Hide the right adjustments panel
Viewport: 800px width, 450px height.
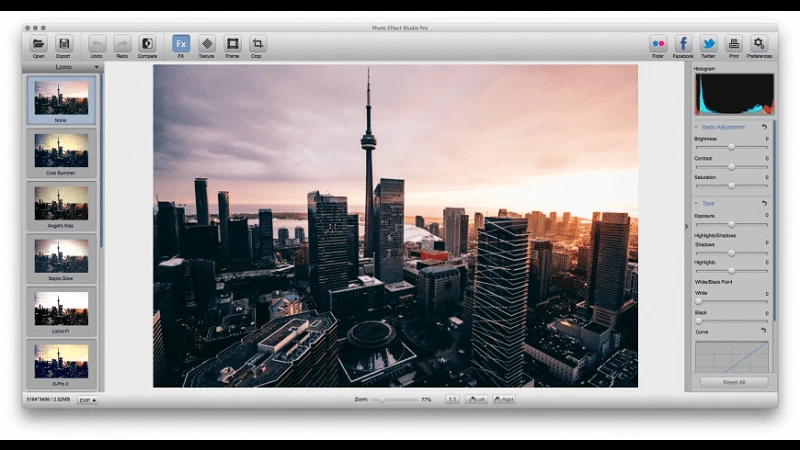click(686, 226)
